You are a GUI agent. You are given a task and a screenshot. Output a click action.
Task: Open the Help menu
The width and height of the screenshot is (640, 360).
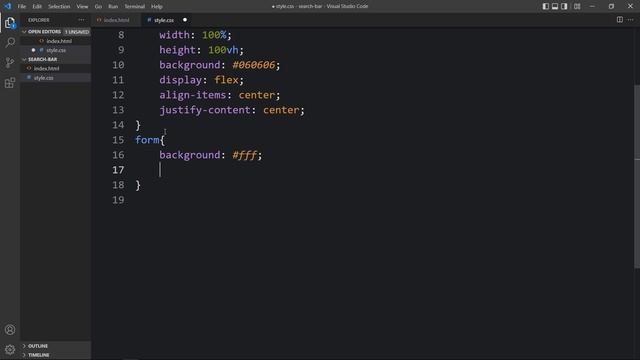click(157, 7)
